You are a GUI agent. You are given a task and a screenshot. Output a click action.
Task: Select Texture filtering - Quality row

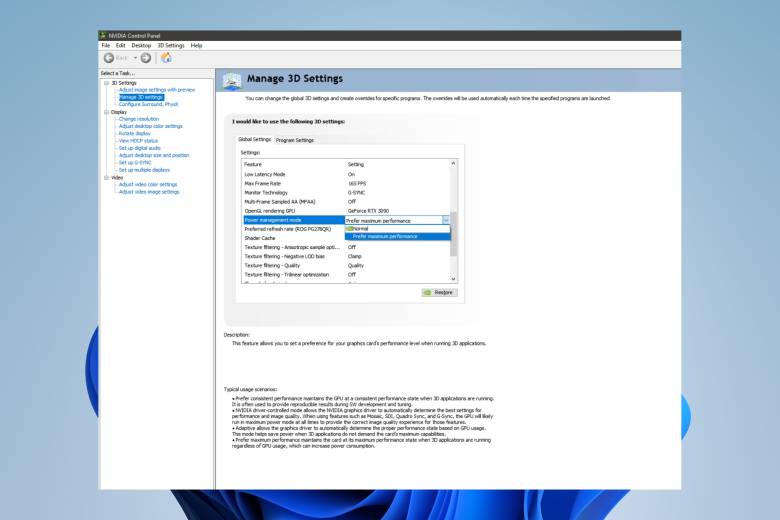[346, 266]
